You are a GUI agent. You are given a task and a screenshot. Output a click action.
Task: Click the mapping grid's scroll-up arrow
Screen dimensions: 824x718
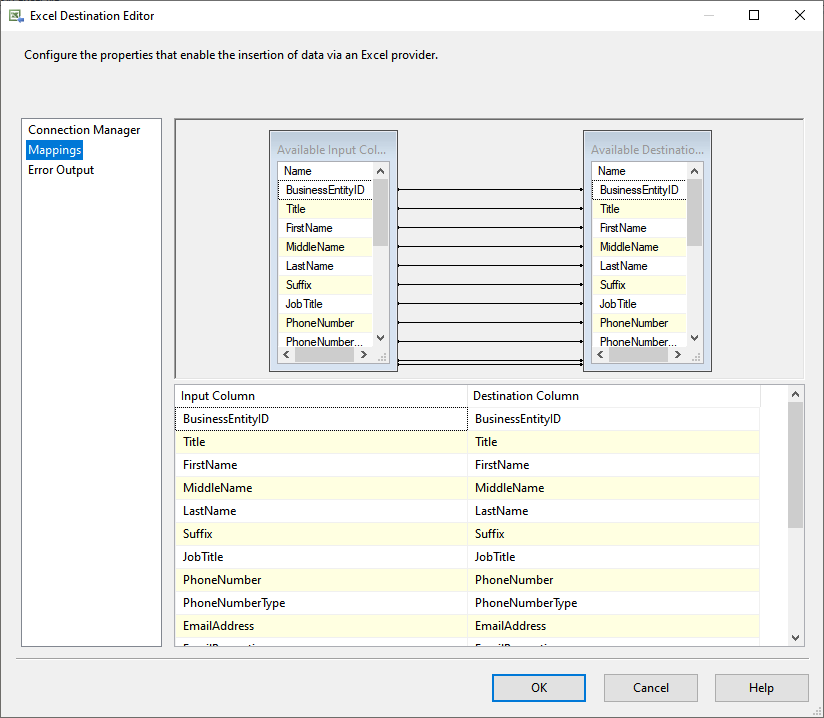(x=795, y=395)
